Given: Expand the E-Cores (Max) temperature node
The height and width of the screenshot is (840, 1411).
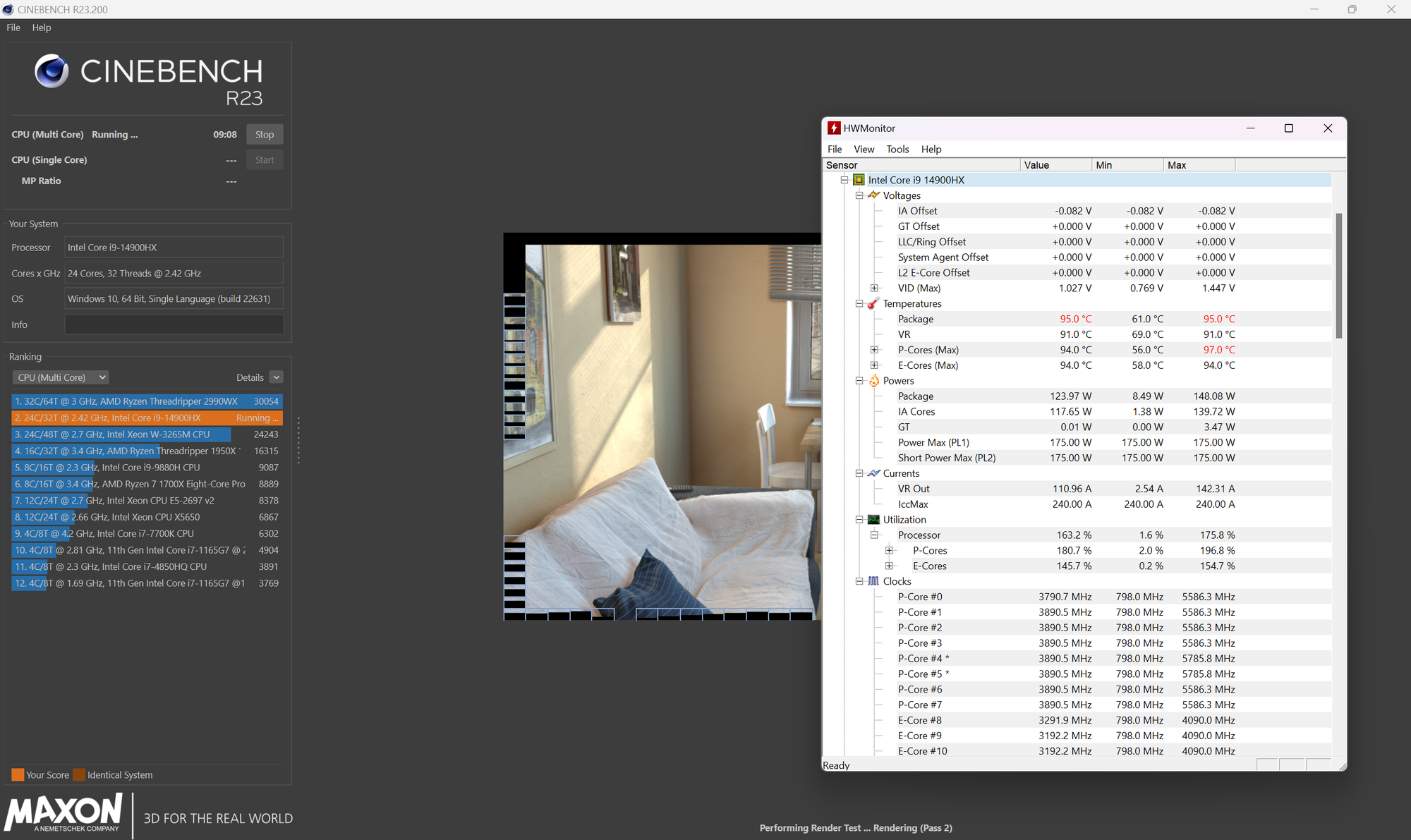Looking at the screenshot, I should coord(874,365).
